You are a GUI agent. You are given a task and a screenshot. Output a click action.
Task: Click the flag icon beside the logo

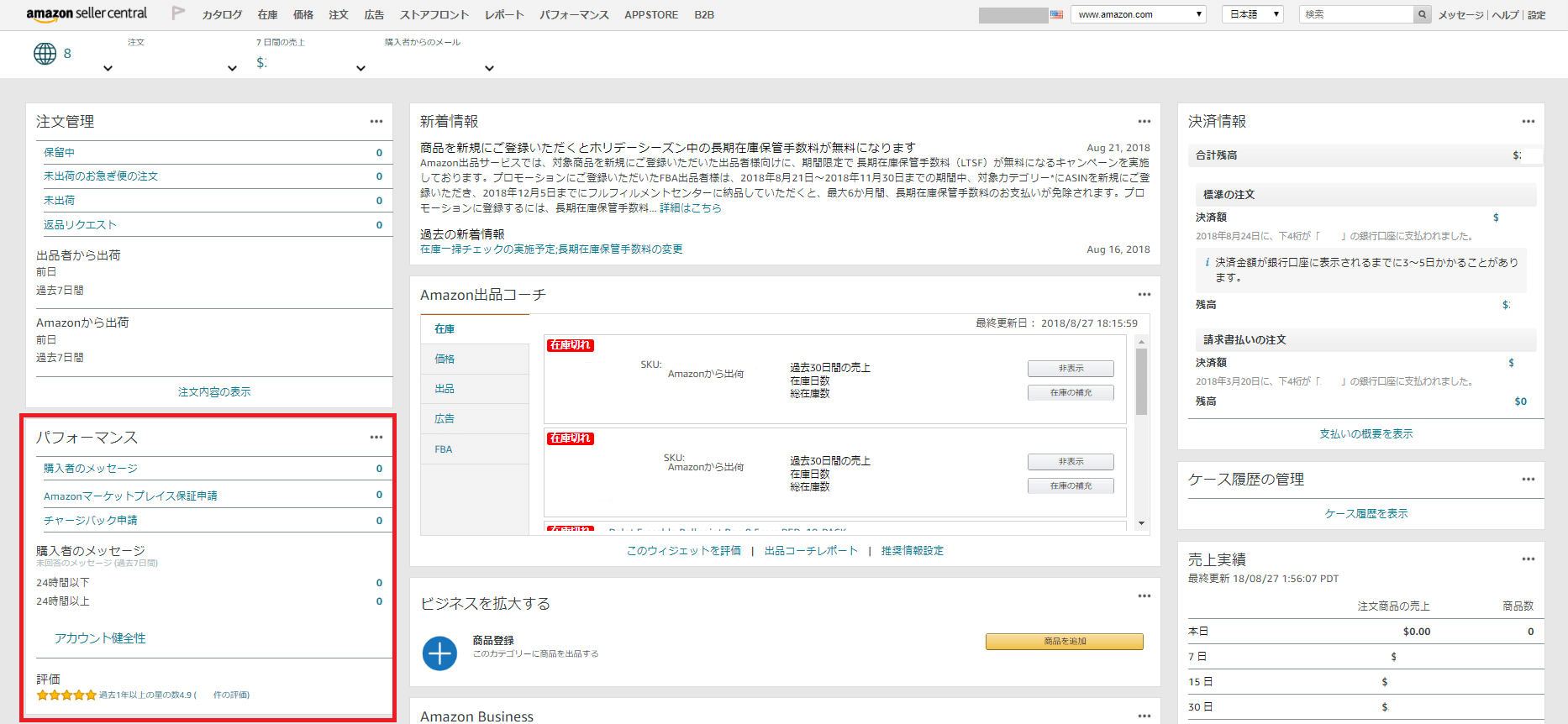(178, 13)
